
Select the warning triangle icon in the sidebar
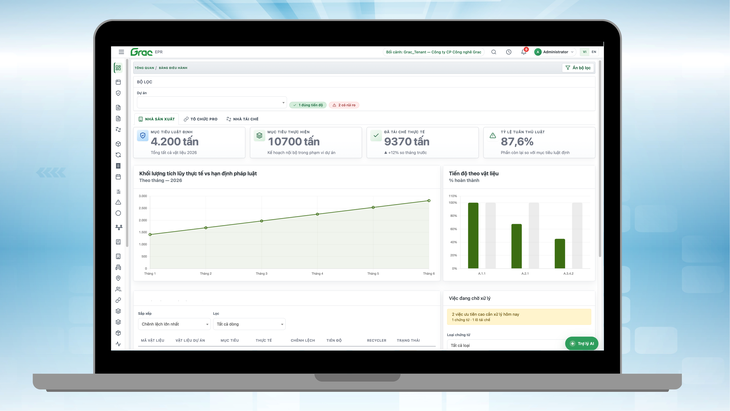click(x=118, y=202)
